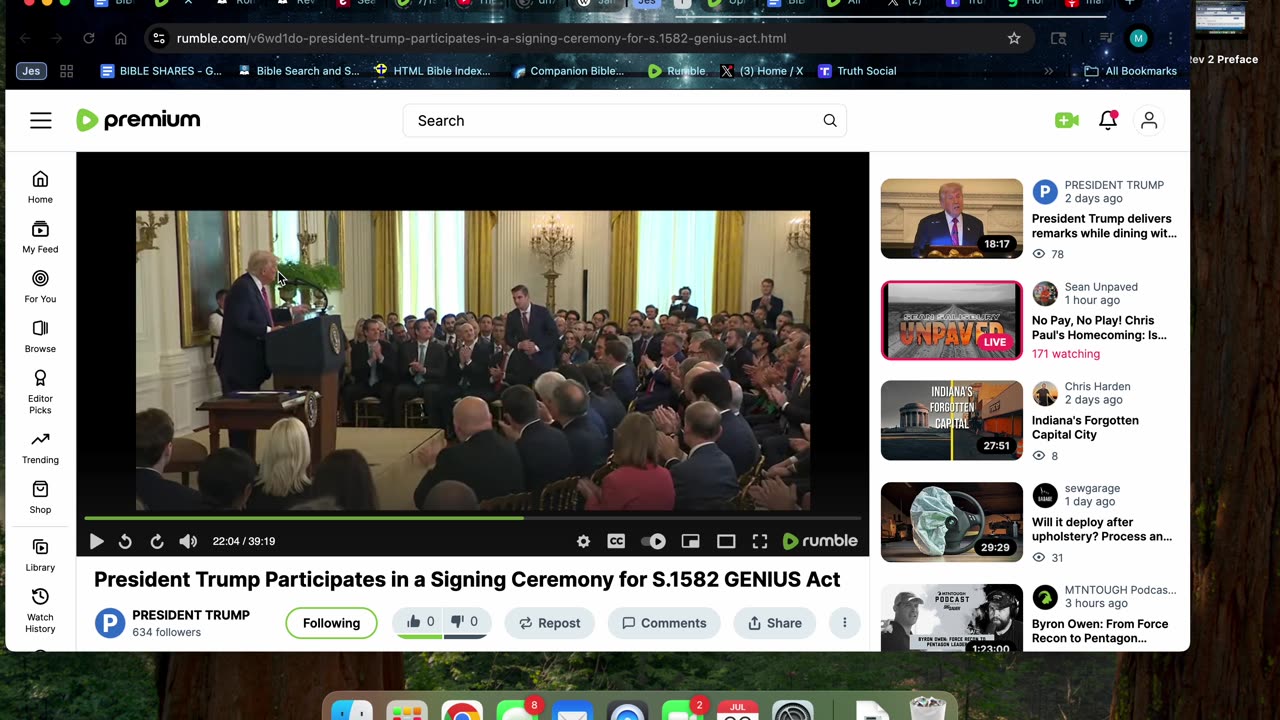Mute the video volume
This screenshot has width=1280, height=720.
coord(188,541)
